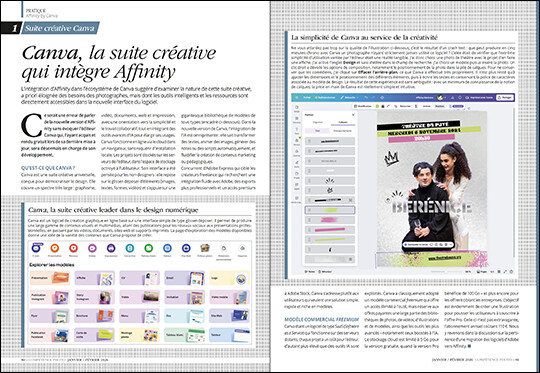Open the user avatar dropdown in header

(443, 97)
